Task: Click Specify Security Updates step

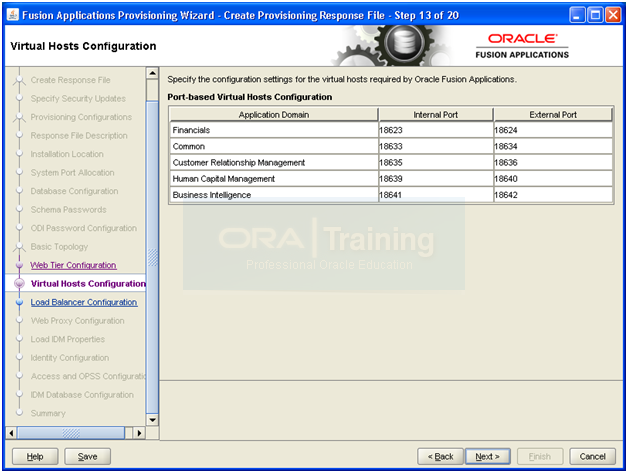Action: [x=78, y=99]
